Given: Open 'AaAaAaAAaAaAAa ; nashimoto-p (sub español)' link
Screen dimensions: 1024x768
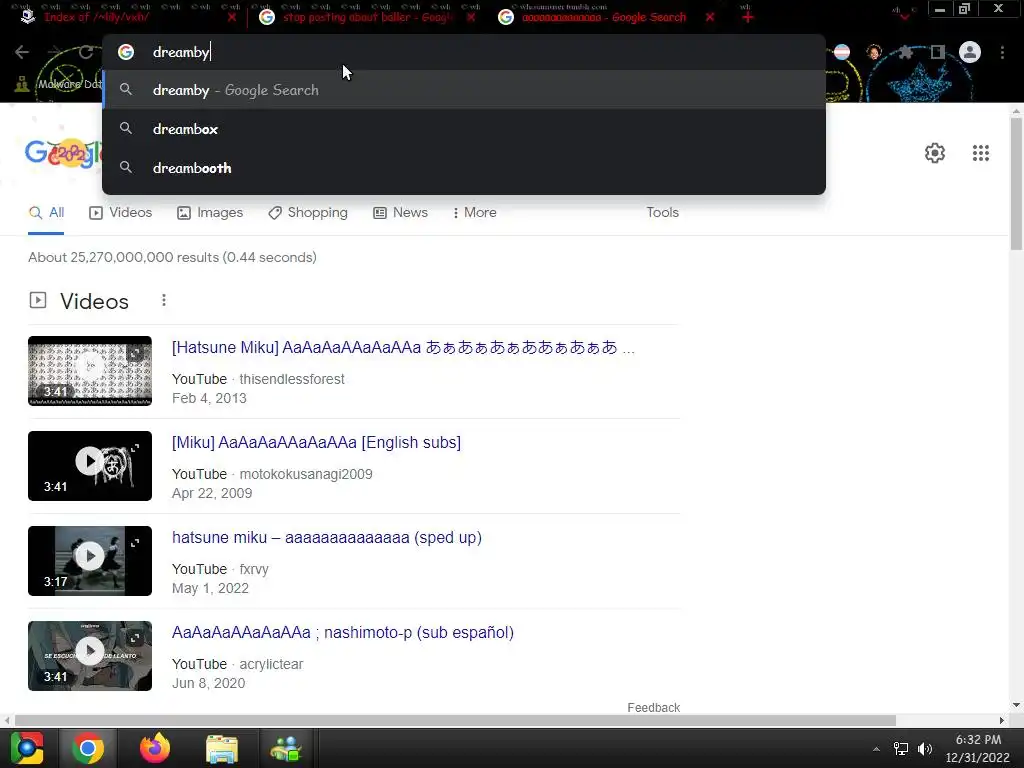Looking at the screenshot, I should 343,633.
